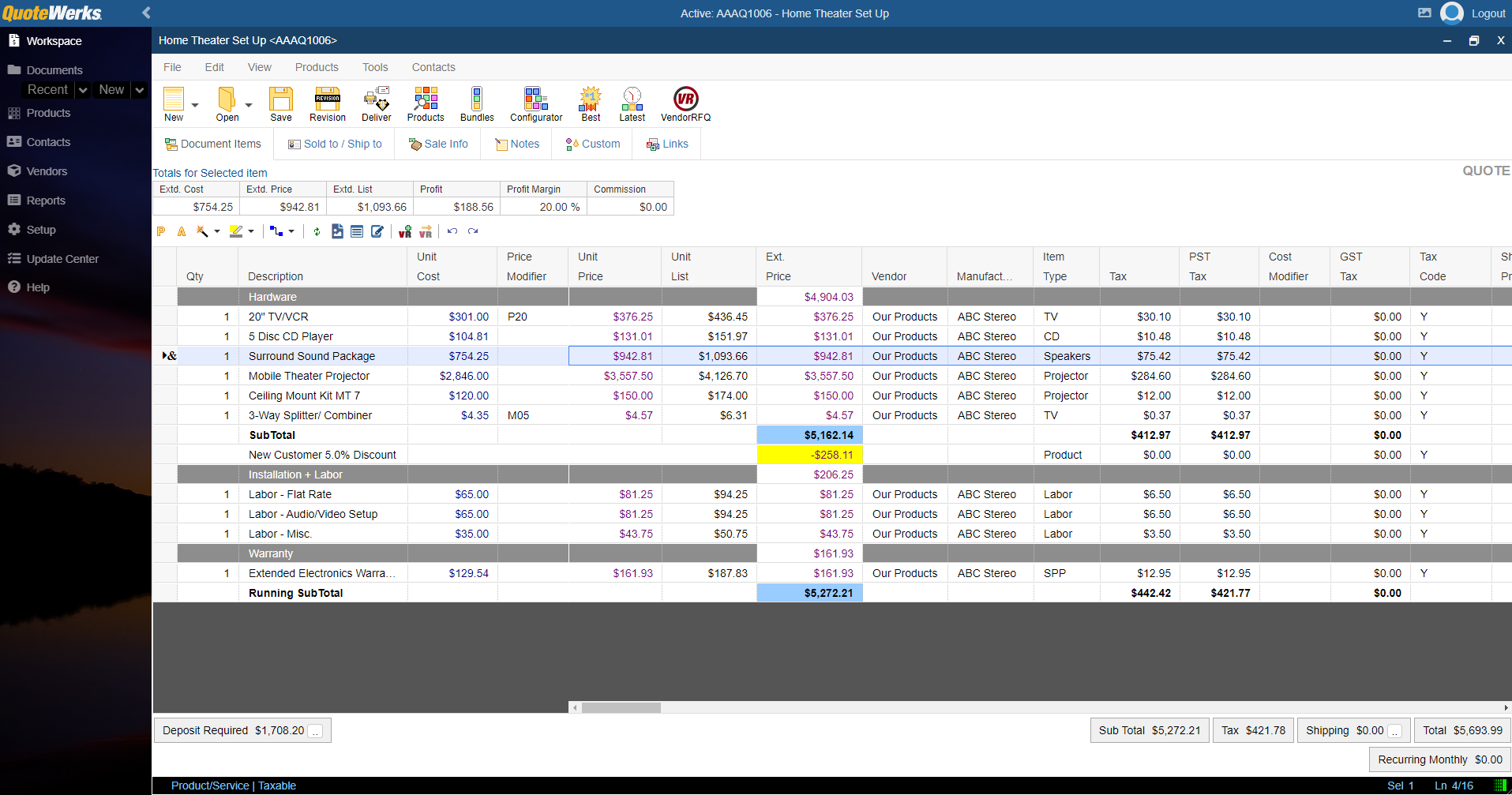This screenshot has height=795, width=1512.
Task: Open the Configurator tool
Action: click(535, 103)
